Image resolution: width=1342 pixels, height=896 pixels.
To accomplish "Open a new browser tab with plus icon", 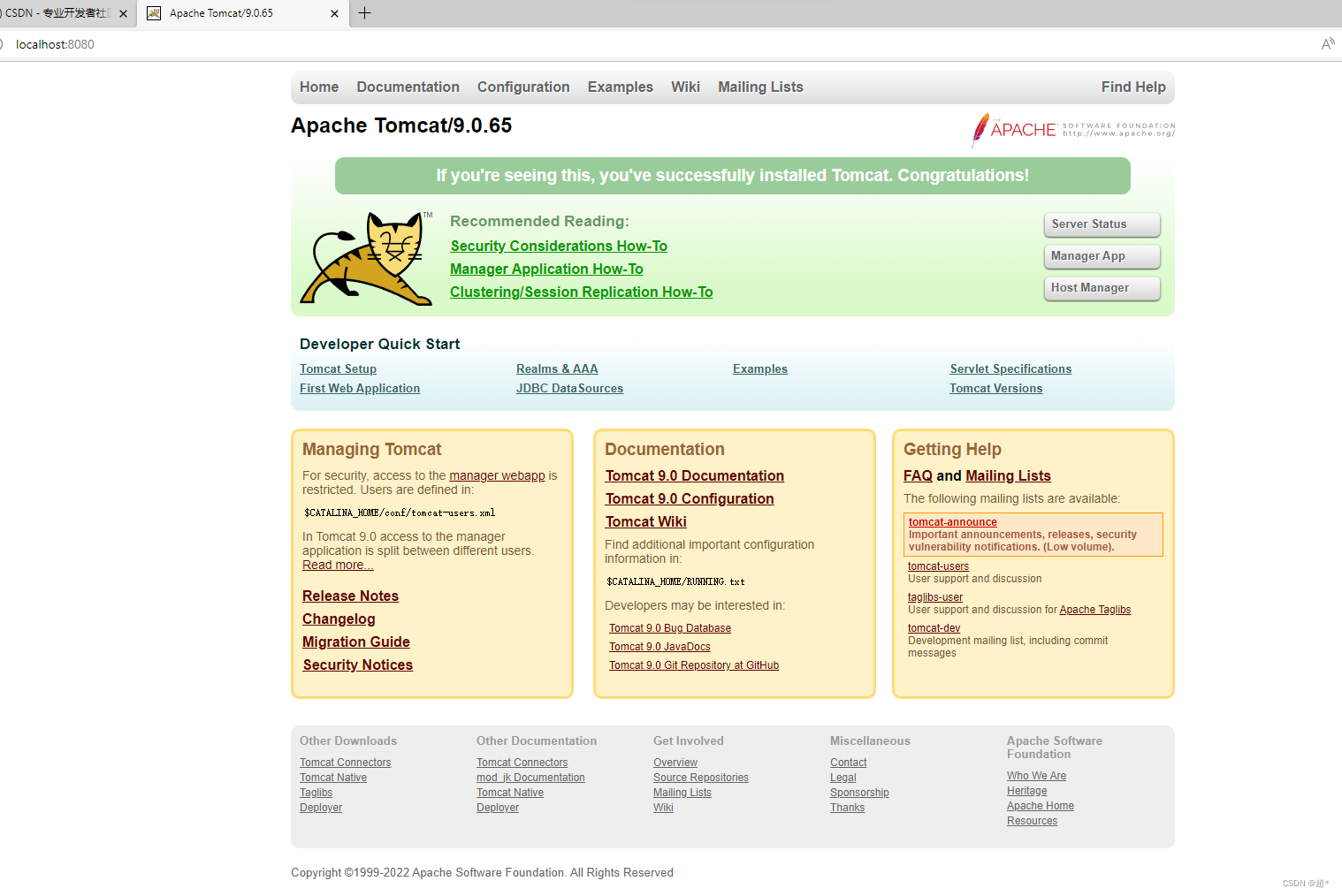I will tap(364, 13).
